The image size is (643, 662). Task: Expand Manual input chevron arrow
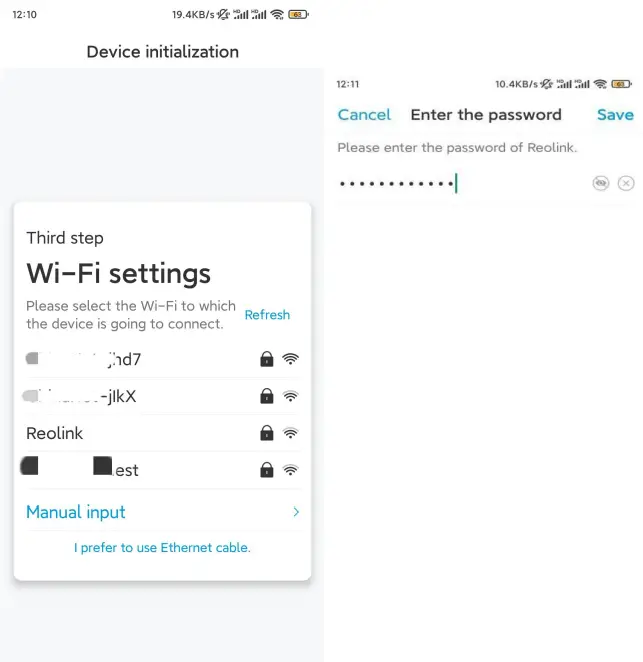(296, 512)
